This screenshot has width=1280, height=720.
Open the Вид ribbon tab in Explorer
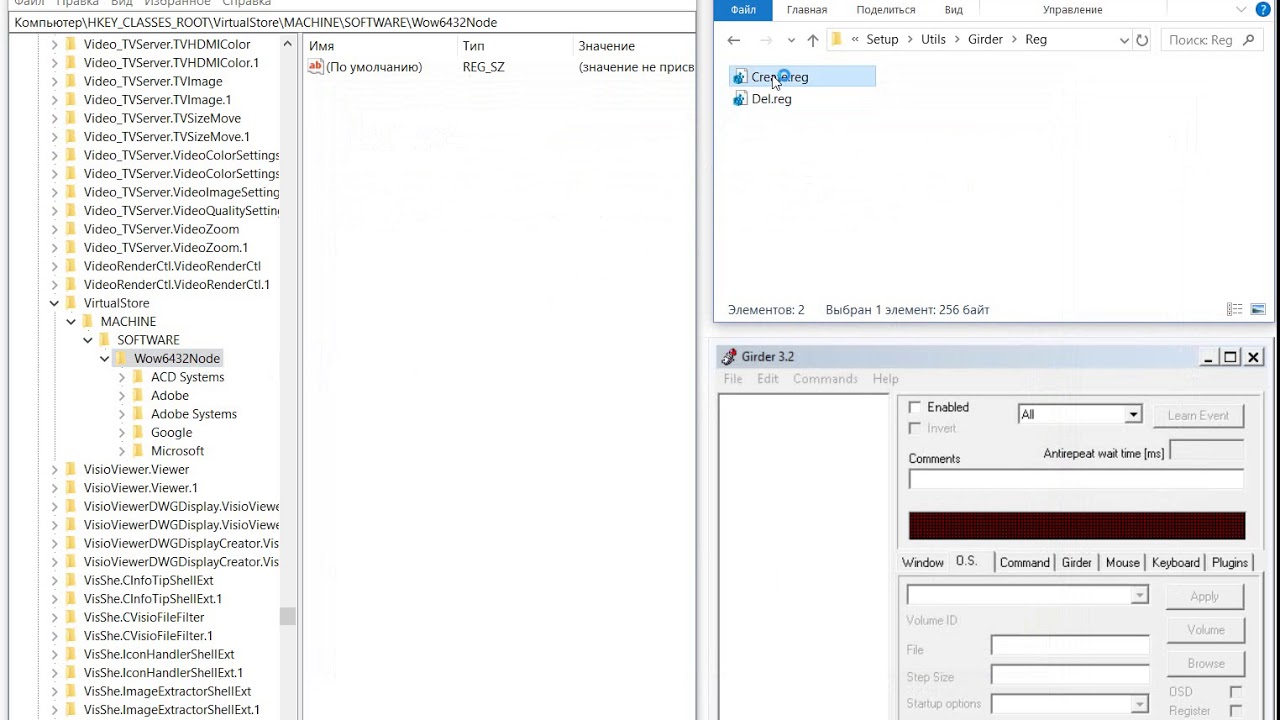(954, 10)
